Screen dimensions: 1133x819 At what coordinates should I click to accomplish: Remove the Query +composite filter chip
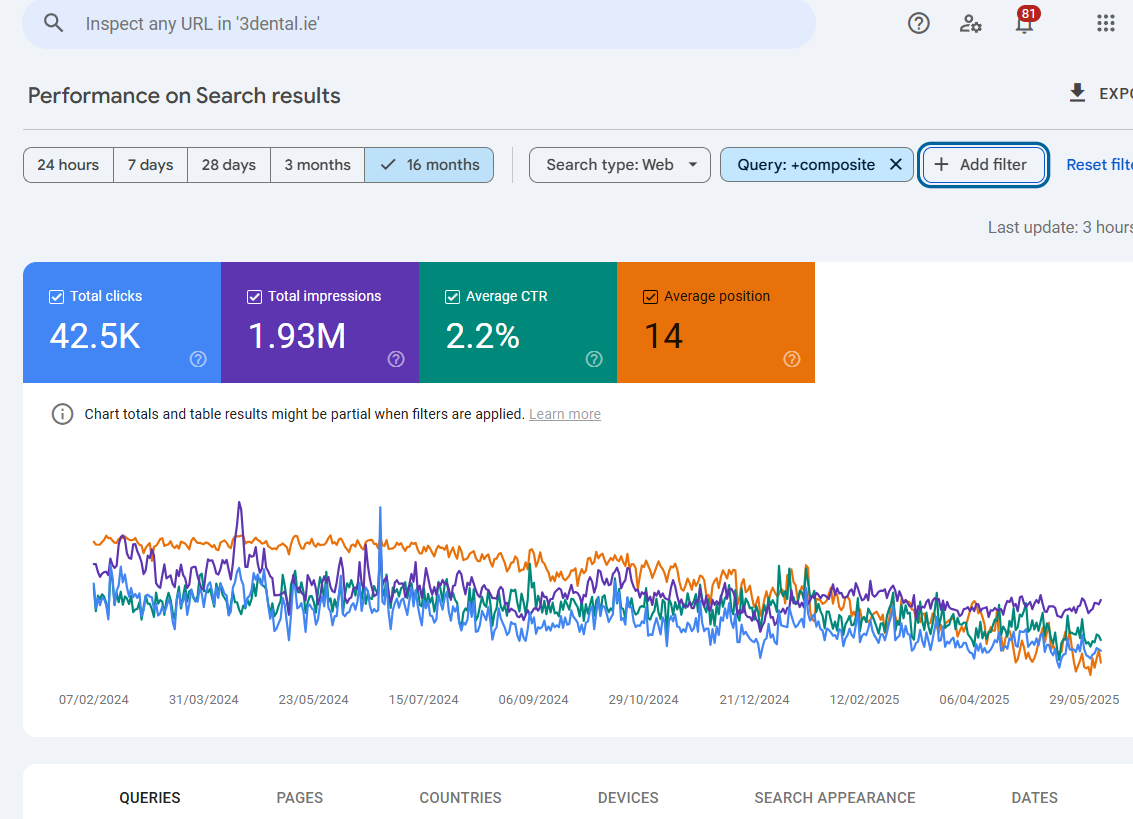895,164
